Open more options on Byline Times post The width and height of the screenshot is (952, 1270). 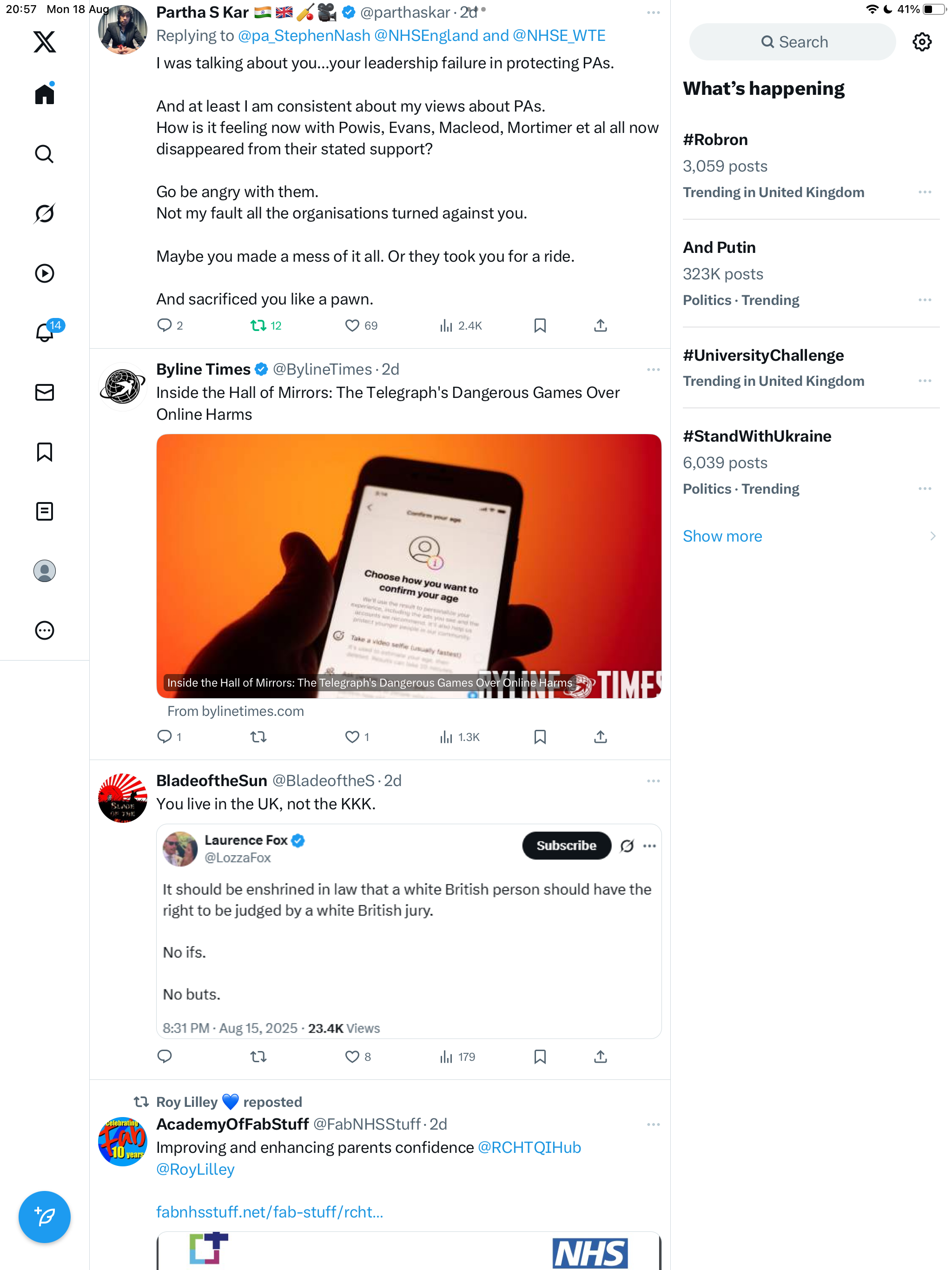653,369
